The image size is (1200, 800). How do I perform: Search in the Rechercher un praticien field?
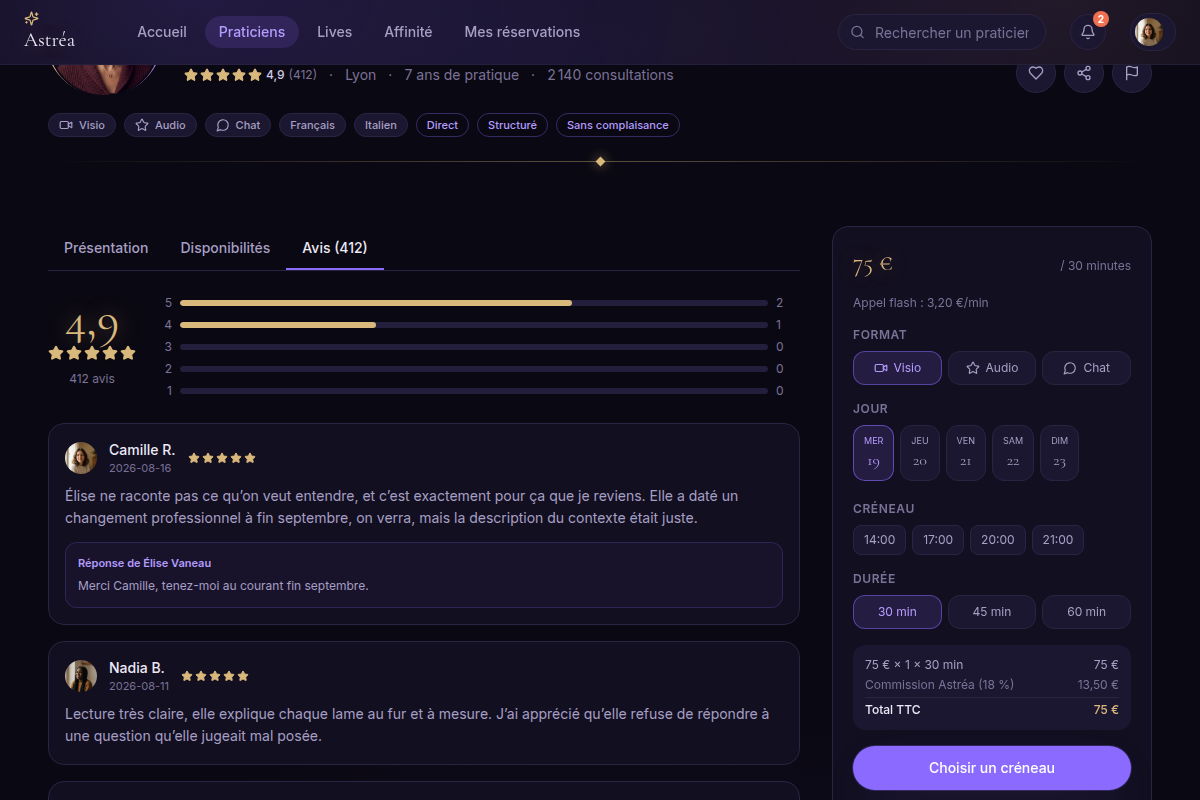coord(942,32)
